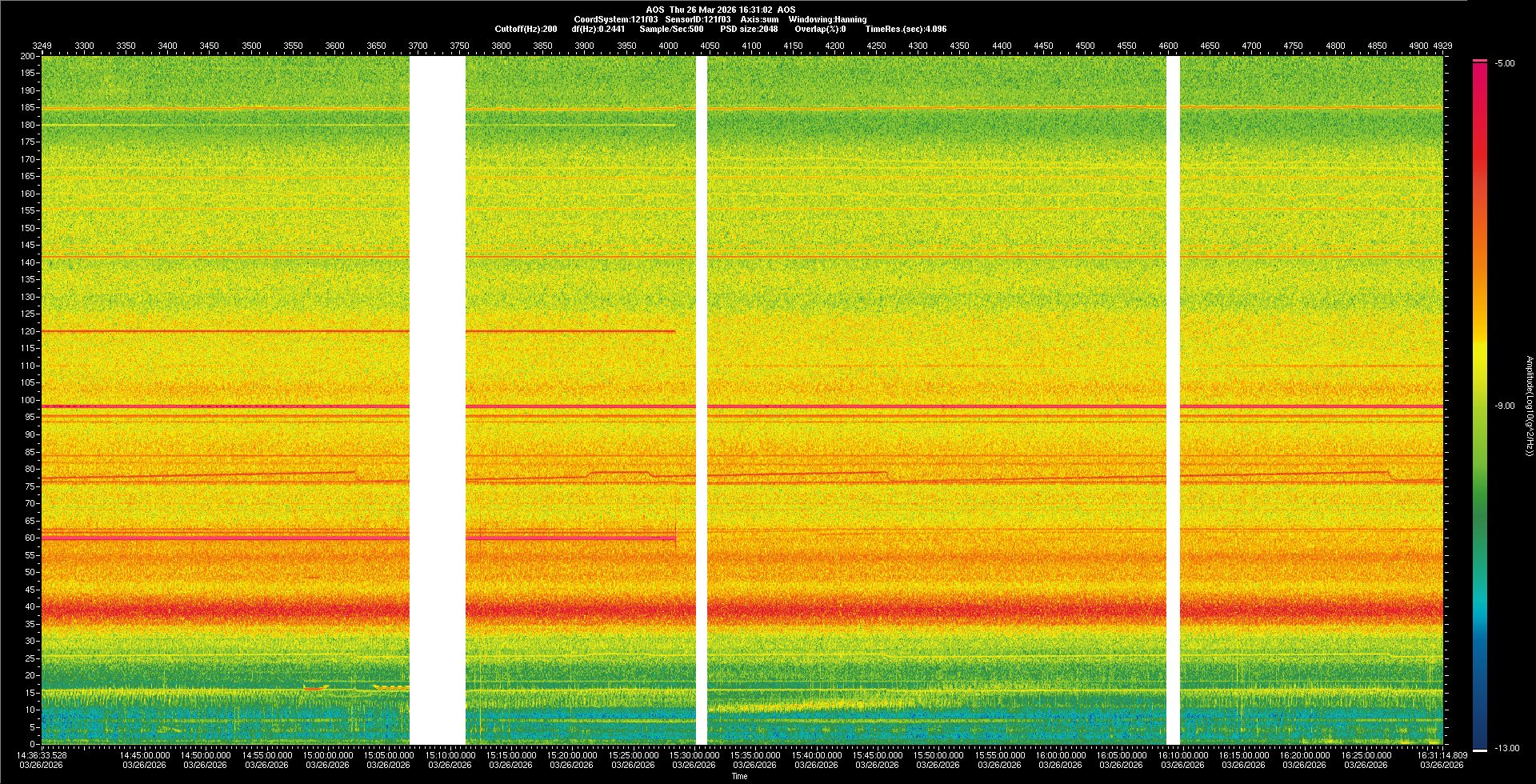Click the -13.00 colorbar minimum label
This screenshot has width=1536, height=784.
coord(1506,749)
